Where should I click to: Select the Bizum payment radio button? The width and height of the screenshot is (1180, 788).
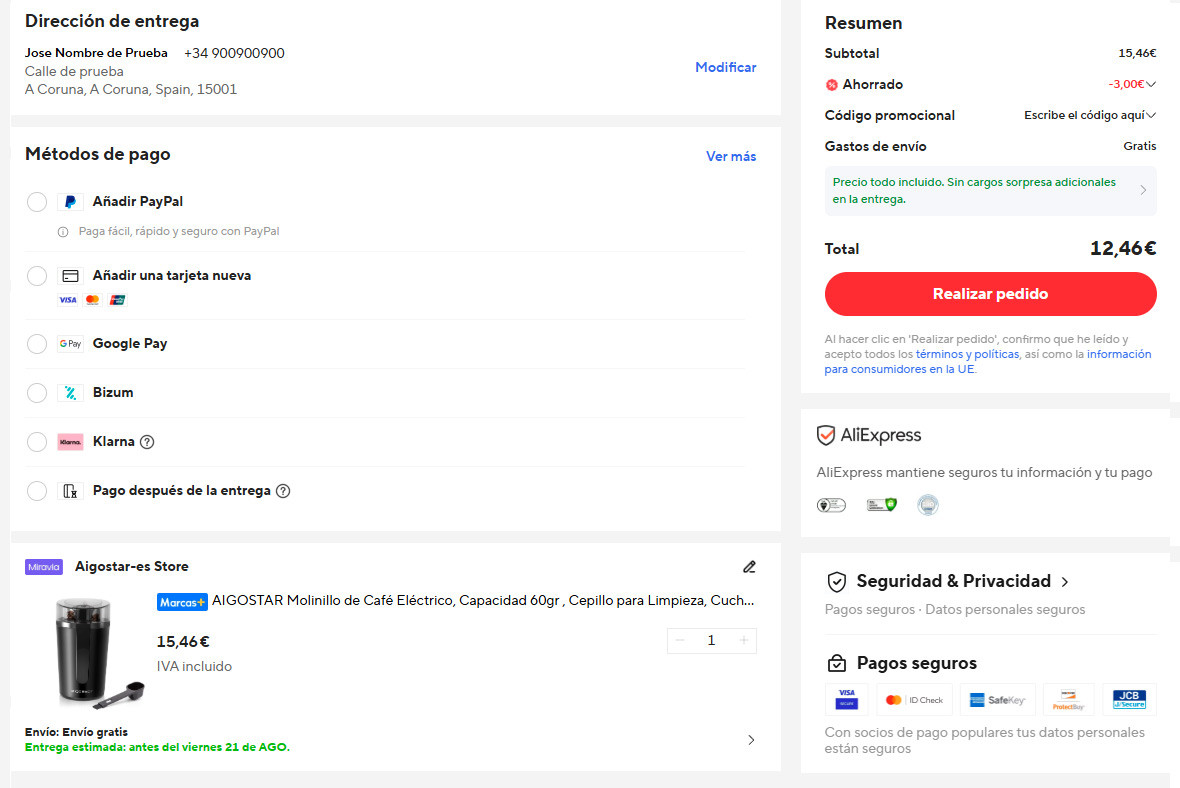(37, 393)
